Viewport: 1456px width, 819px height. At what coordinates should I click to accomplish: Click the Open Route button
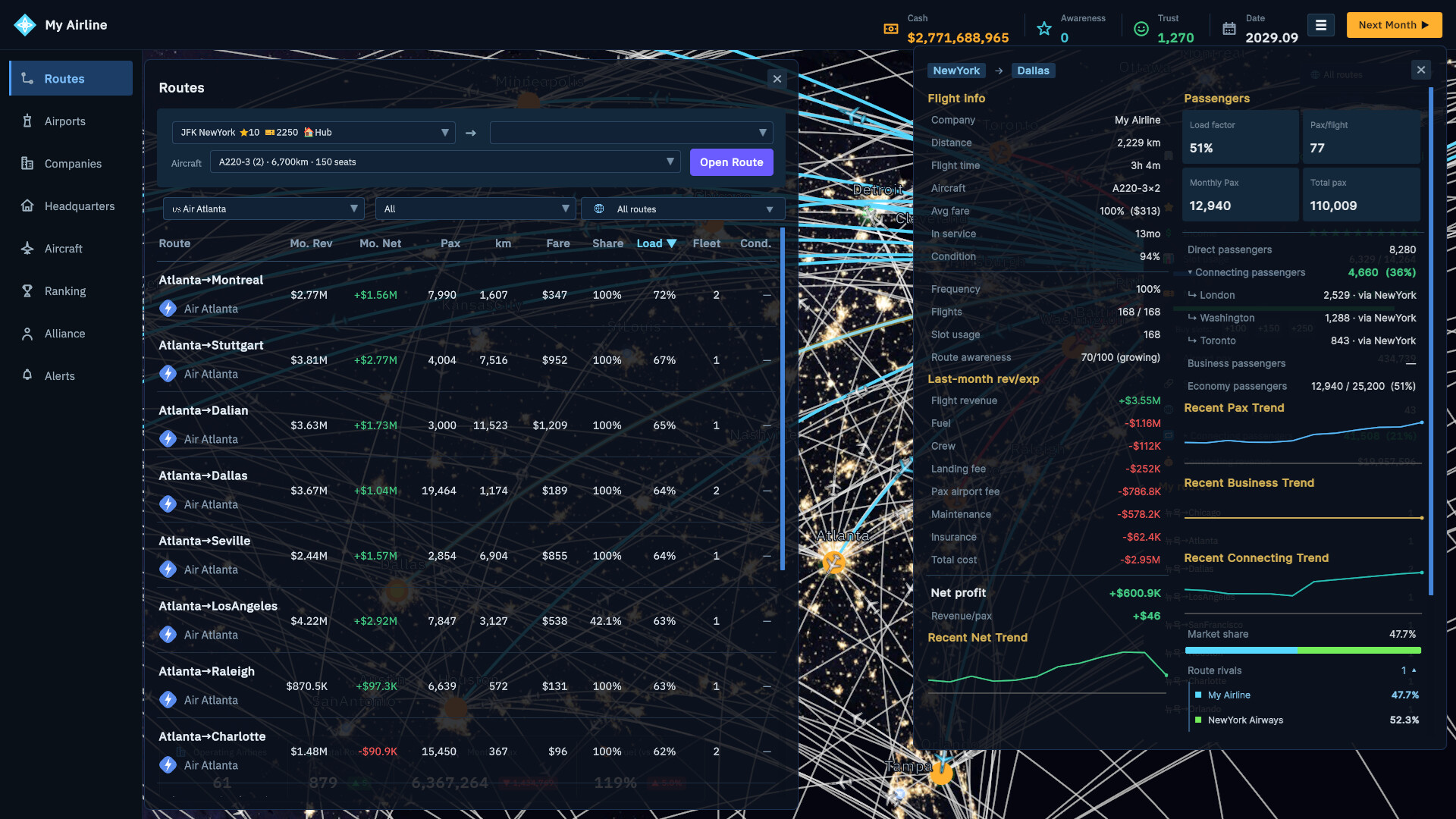pos(732,162)
